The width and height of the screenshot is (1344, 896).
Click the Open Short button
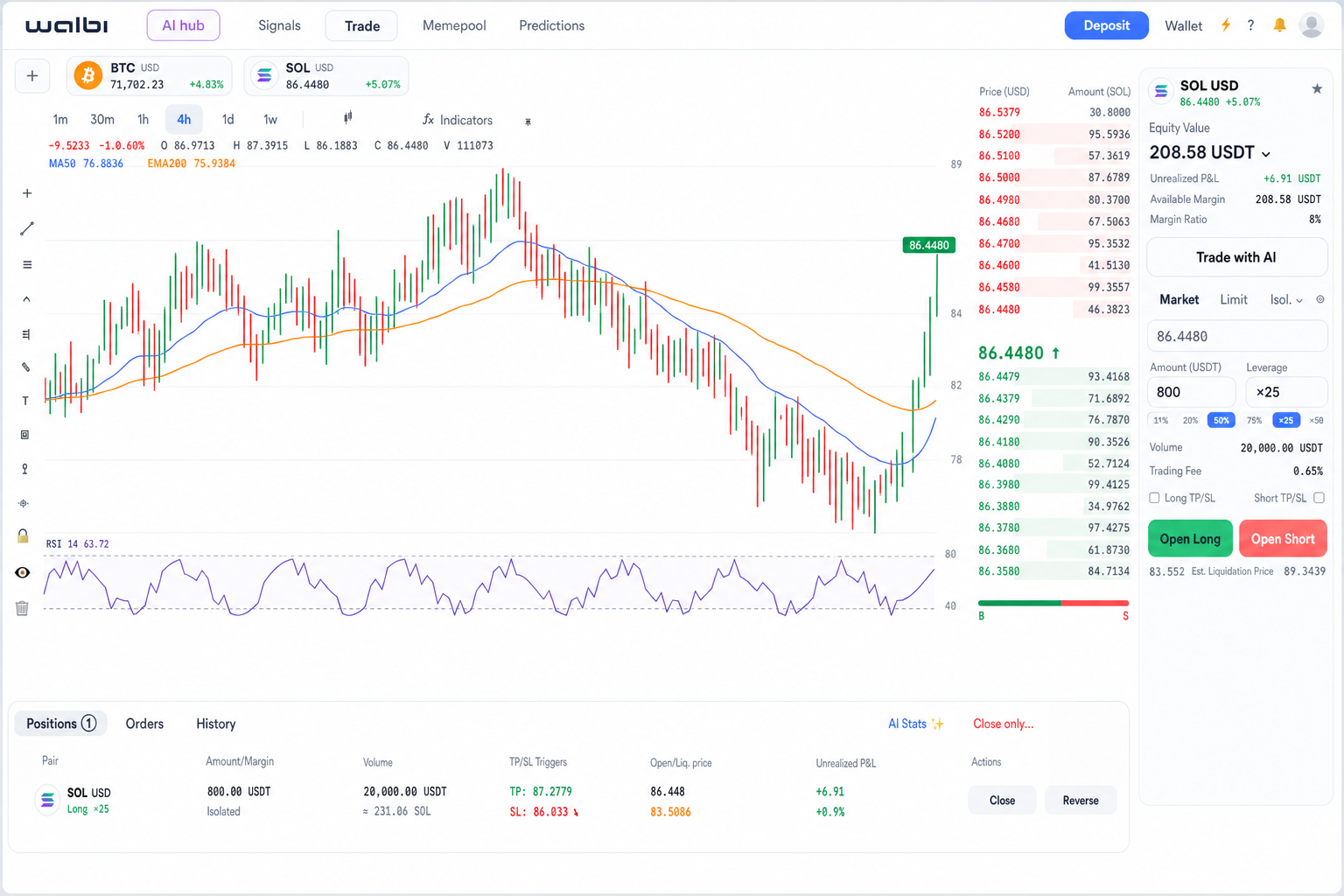coord(1283,539)
